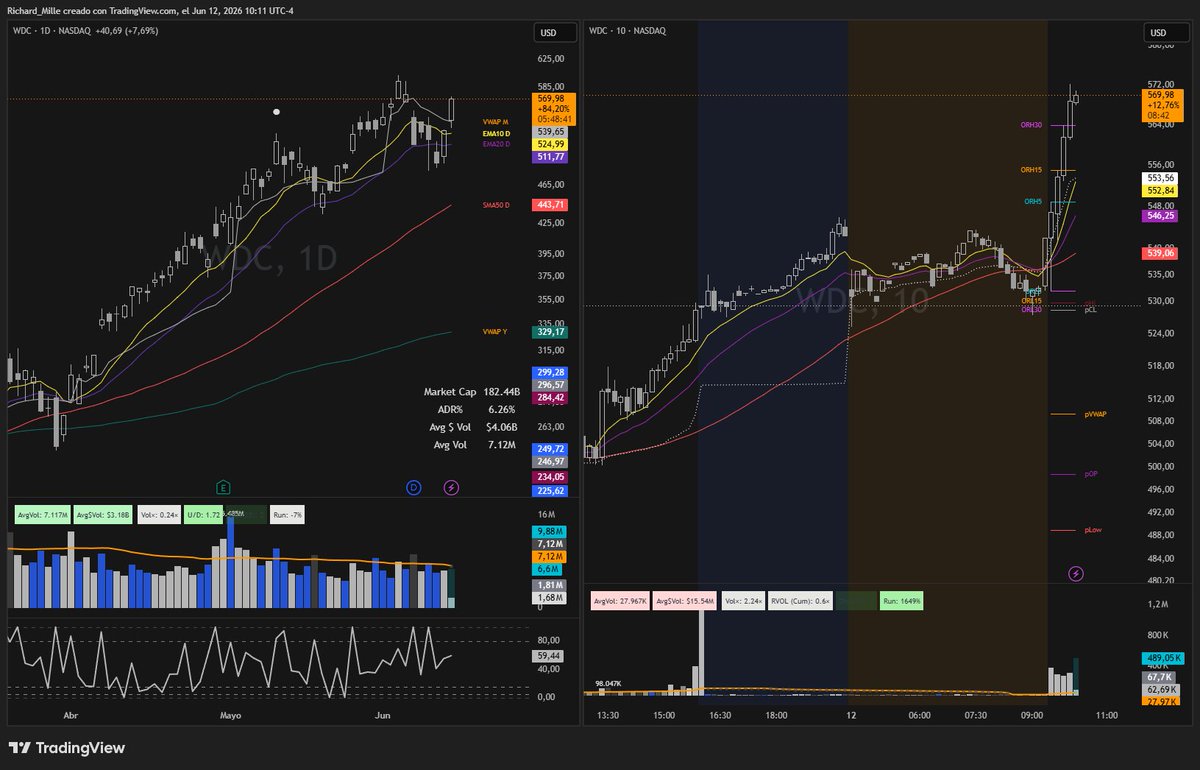Click the blue 249,72 price tag
The height and width of the screenshot is (770, 1200).
pyautogui.click(x=551, y=449)
